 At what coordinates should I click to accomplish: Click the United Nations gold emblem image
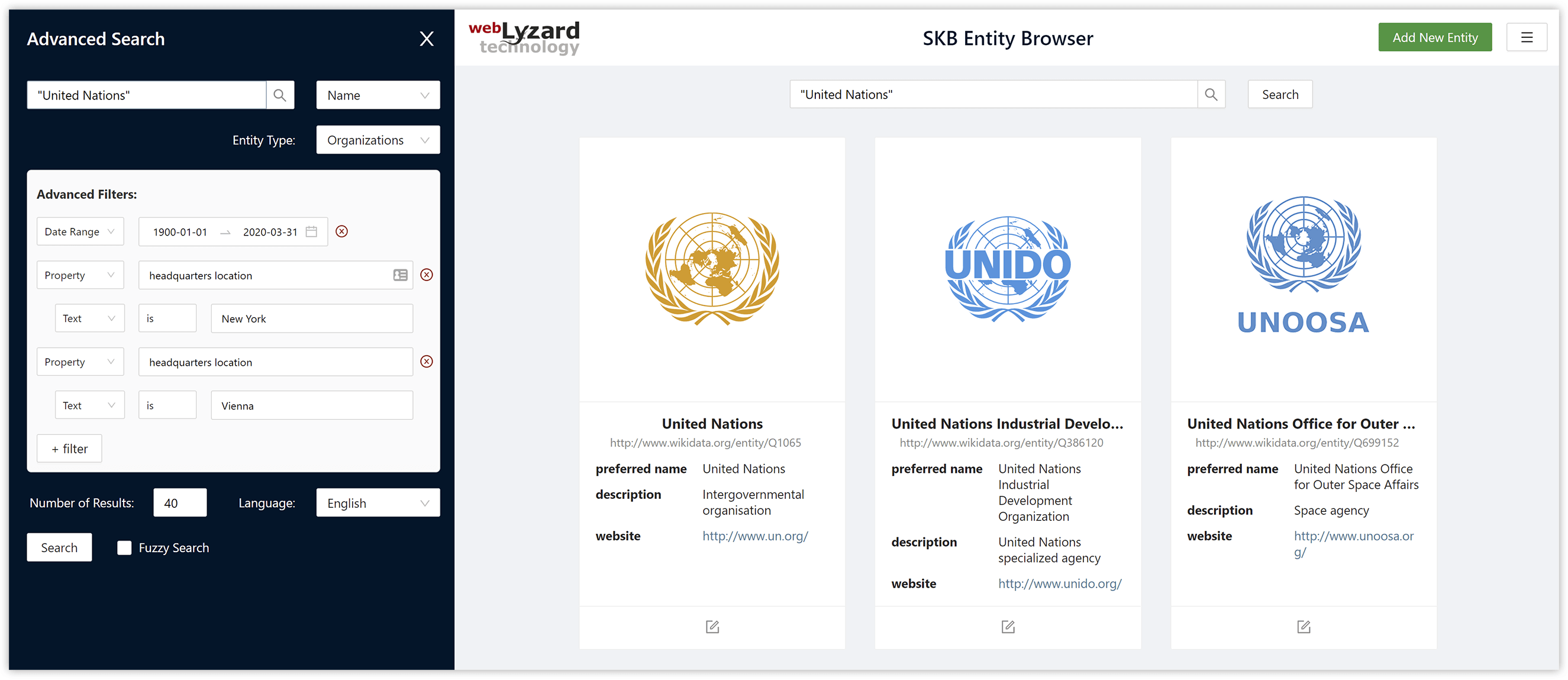712,269
